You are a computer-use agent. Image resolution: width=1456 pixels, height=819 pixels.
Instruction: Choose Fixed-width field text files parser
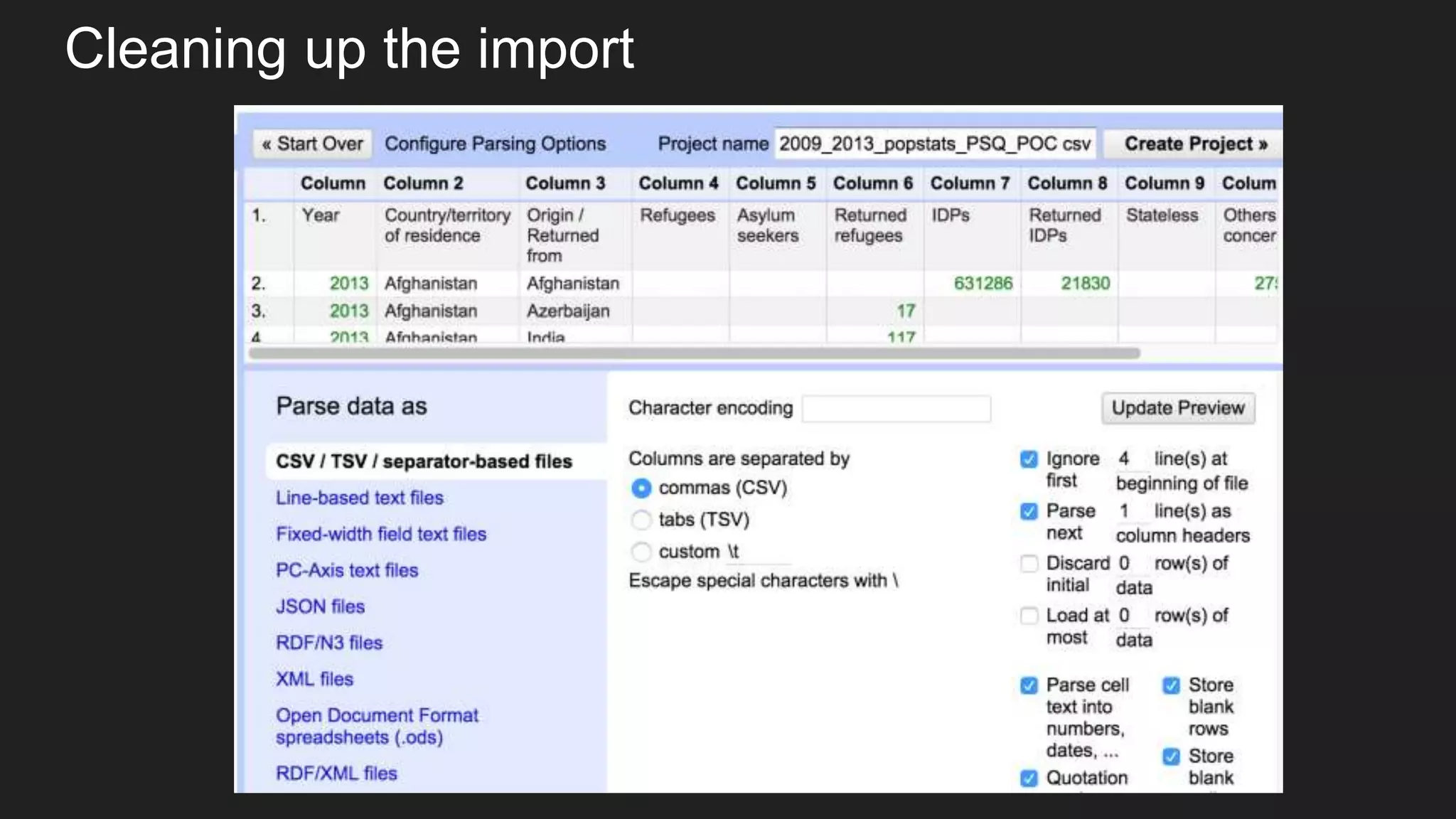(x=380, y=534)
